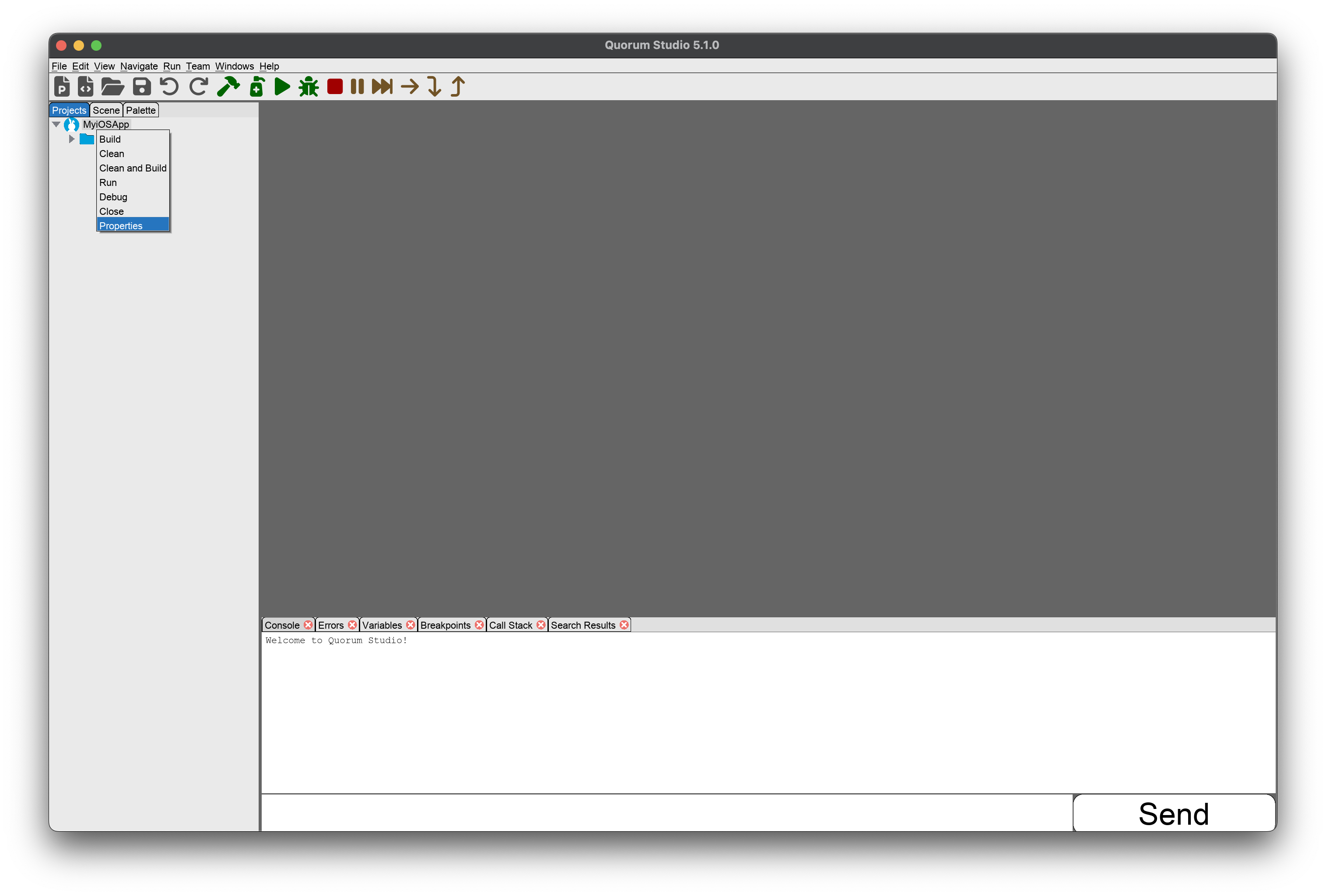Select the Console tab

point(282,625)
